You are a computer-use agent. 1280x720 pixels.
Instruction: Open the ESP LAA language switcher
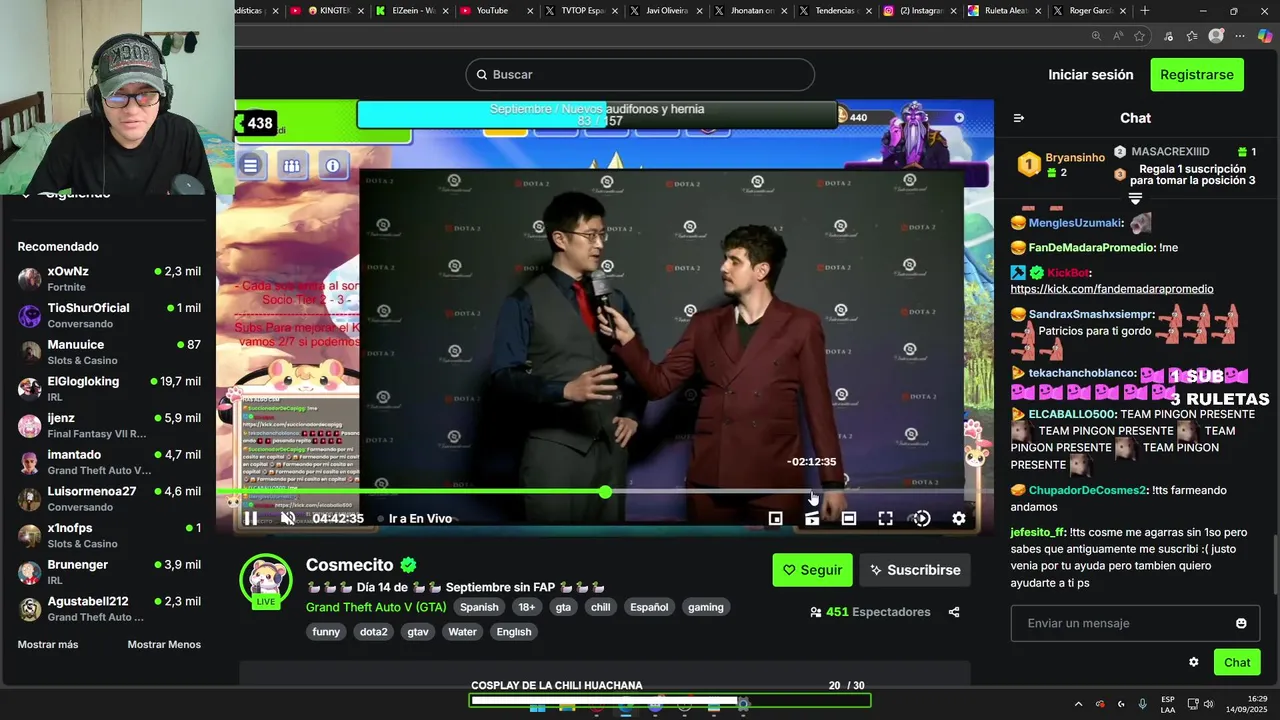click(1168, 704)
